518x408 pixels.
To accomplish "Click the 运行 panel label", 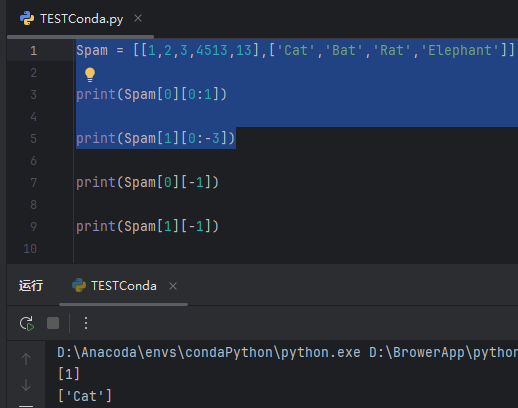I will pos(31,286).
